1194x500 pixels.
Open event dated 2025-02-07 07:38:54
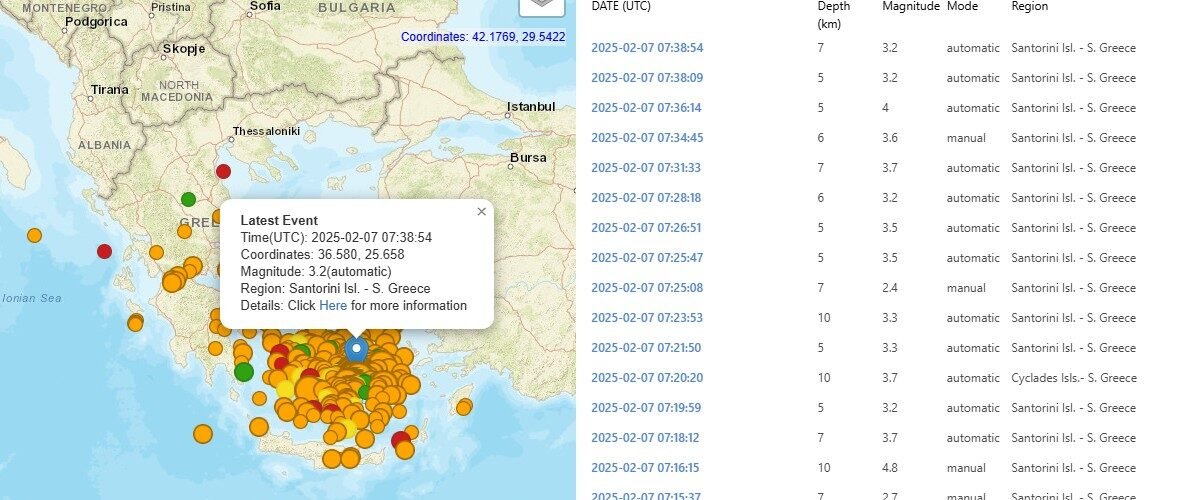647,48
